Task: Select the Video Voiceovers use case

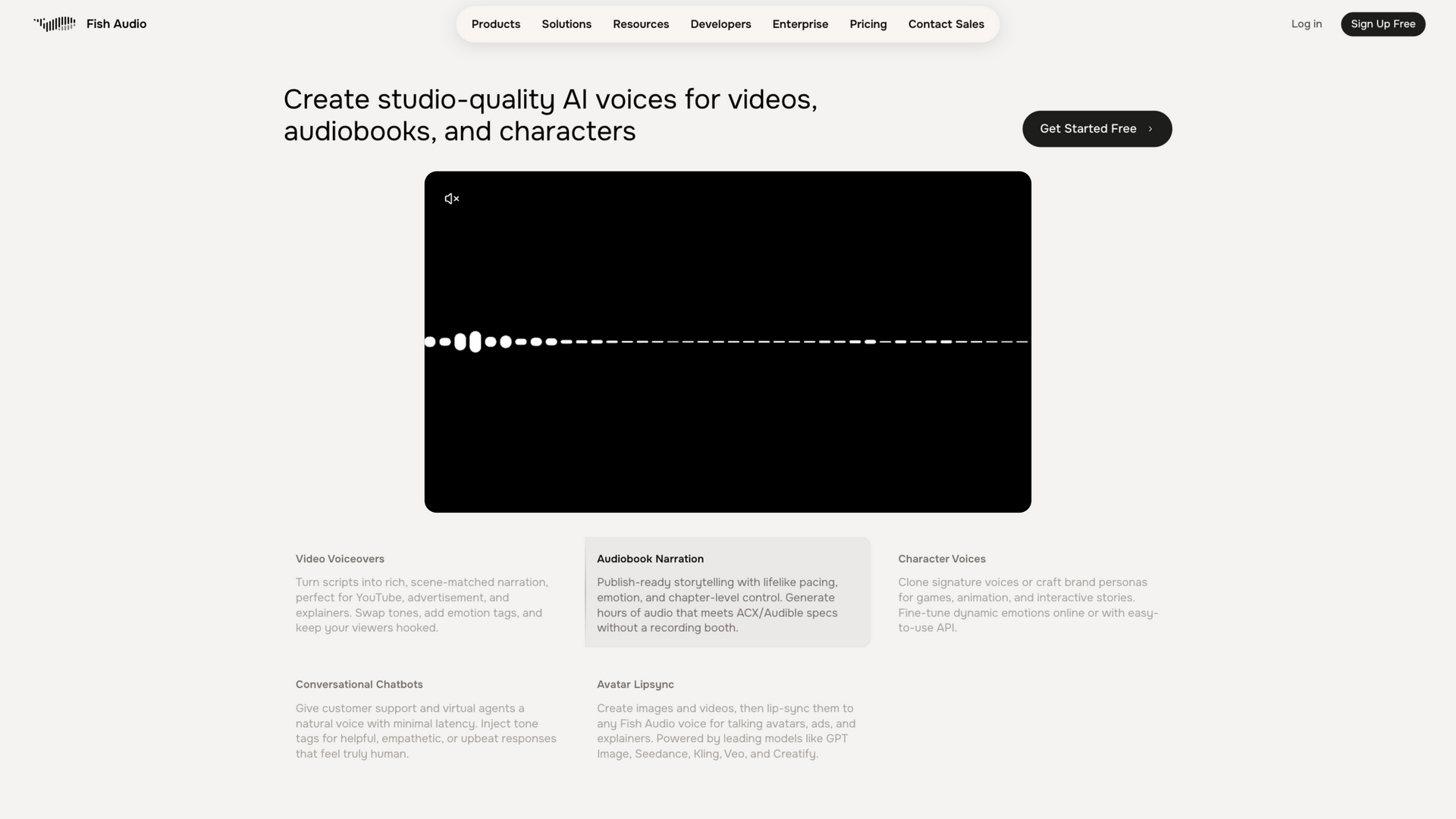Action: (426, 592)
